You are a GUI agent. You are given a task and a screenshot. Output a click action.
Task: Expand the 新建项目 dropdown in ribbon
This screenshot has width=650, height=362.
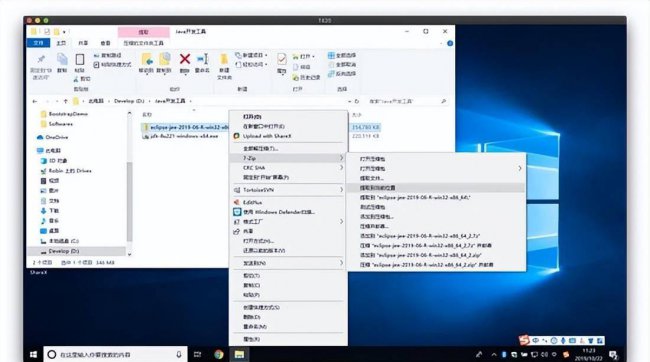[x=266, y=55]
